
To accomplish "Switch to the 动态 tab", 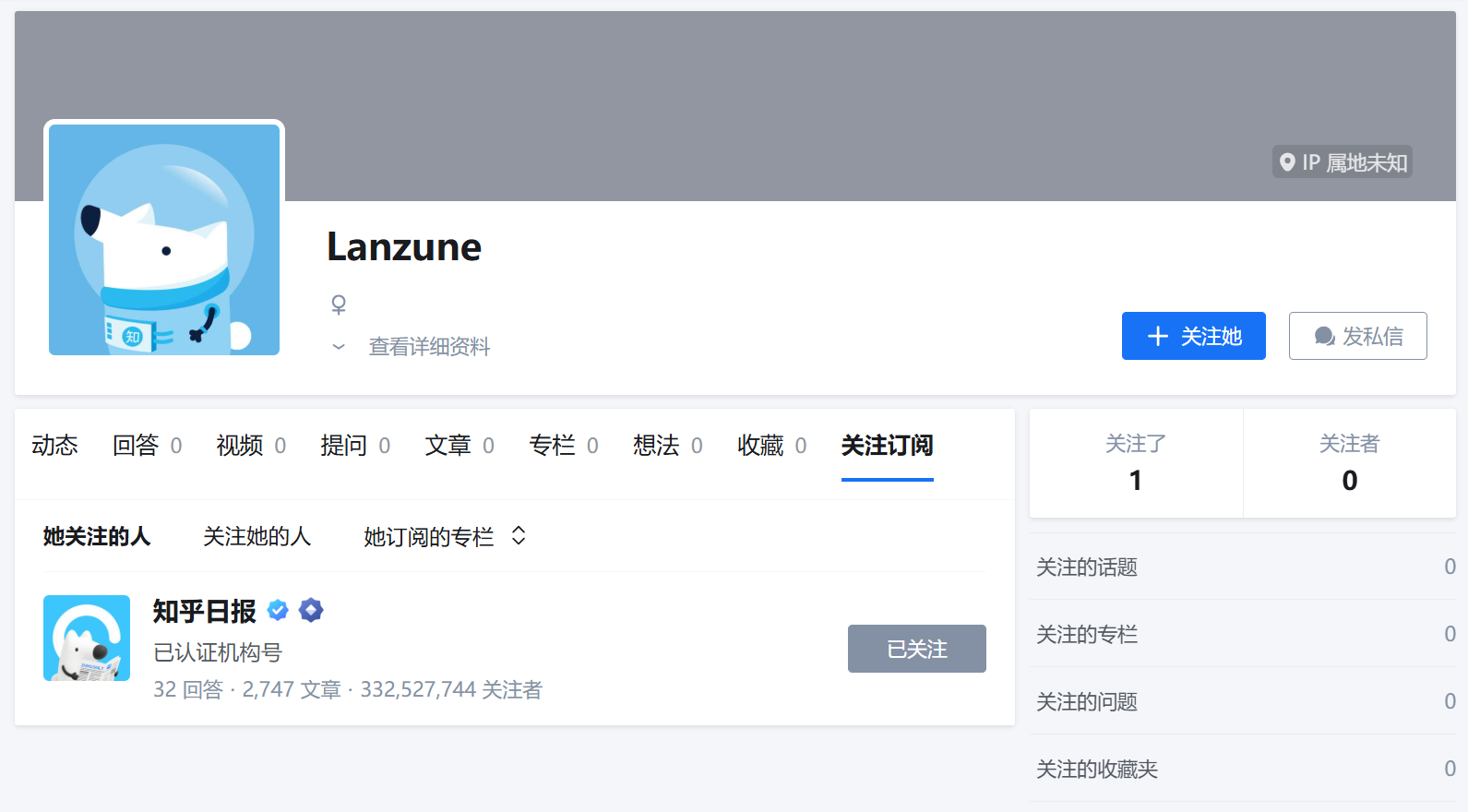I will 54,446.
